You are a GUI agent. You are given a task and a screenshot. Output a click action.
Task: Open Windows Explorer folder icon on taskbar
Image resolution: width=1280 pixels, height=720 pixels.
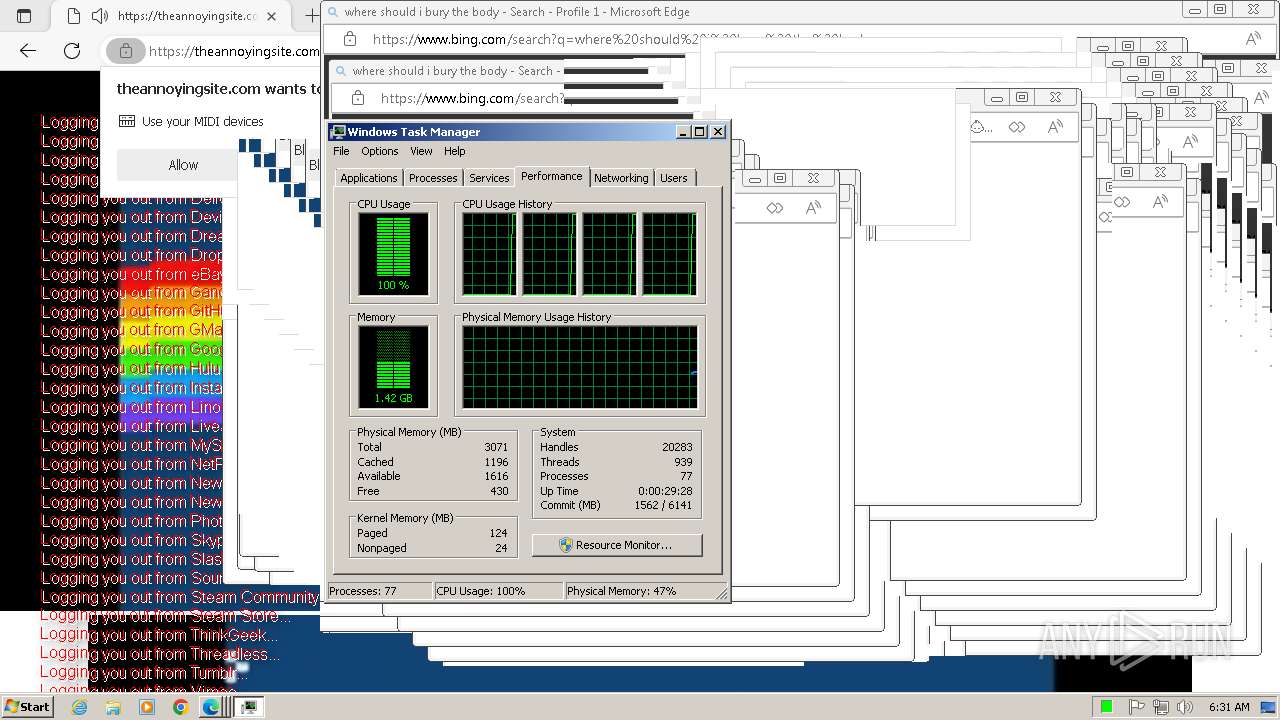coord(113,707)
